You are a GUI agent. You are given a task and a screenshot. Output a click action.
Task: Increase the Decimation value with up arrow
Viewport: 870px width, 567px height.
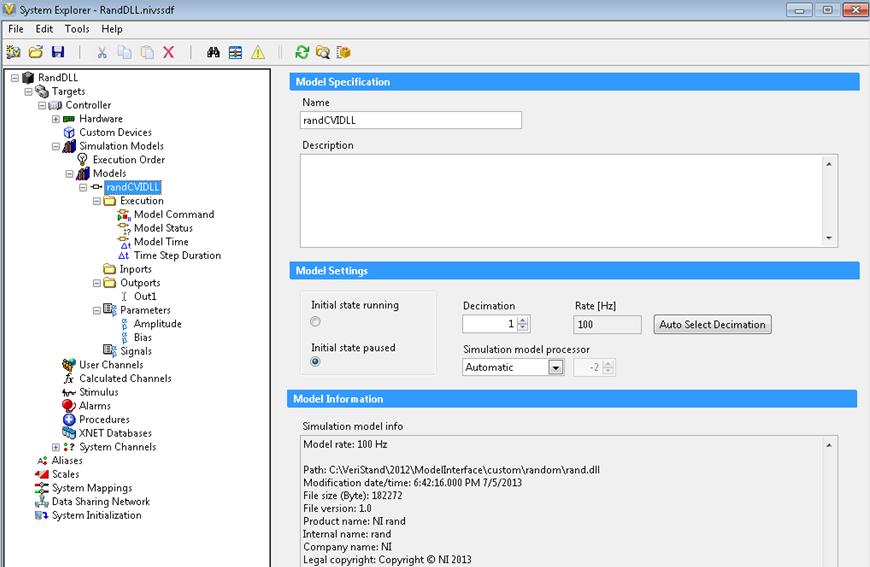523,320
